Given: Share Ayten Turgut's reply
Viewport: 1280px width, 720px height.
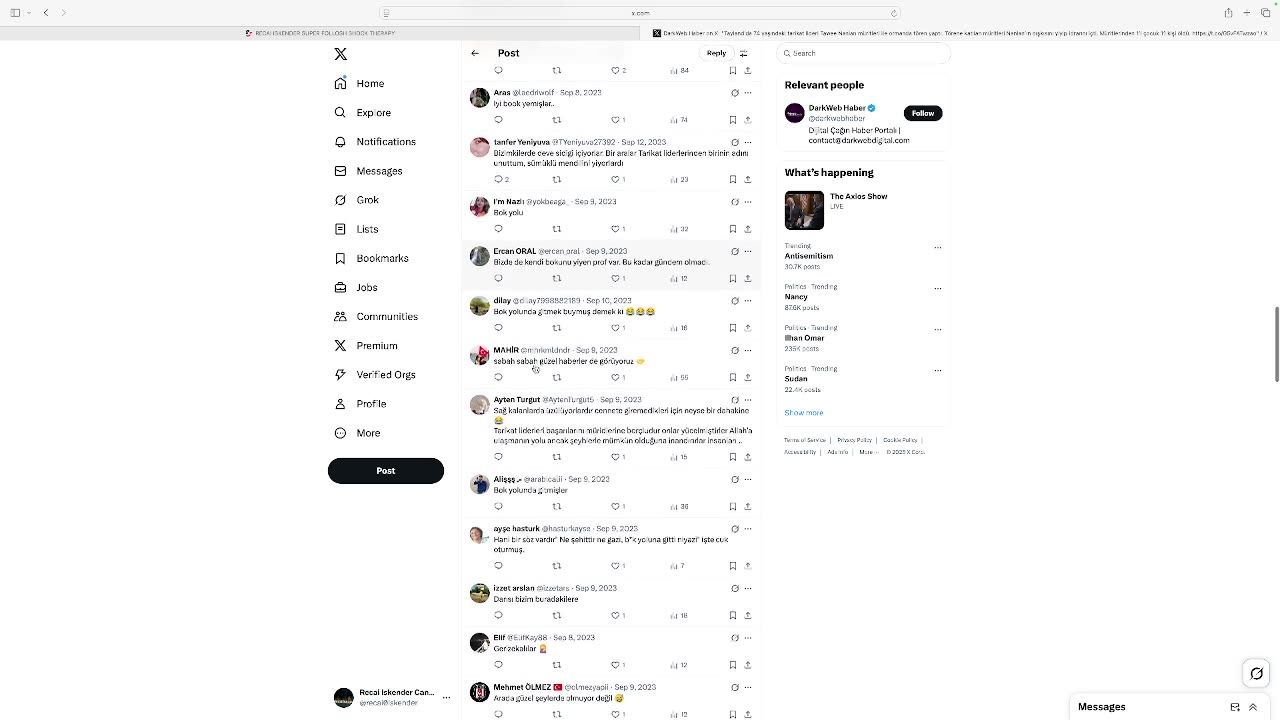Looking at the screenshot, I should pos(747,457).
